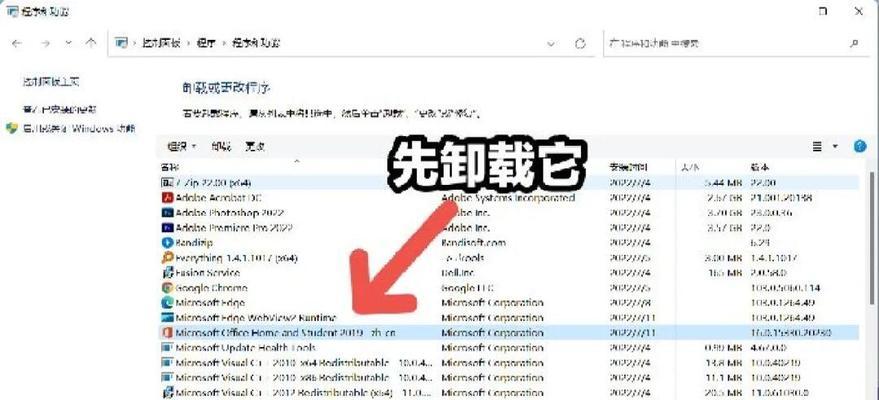Screen dimensions: 879x400
Task: Click version "103.0.5060.114"
Action: (785, 288)
